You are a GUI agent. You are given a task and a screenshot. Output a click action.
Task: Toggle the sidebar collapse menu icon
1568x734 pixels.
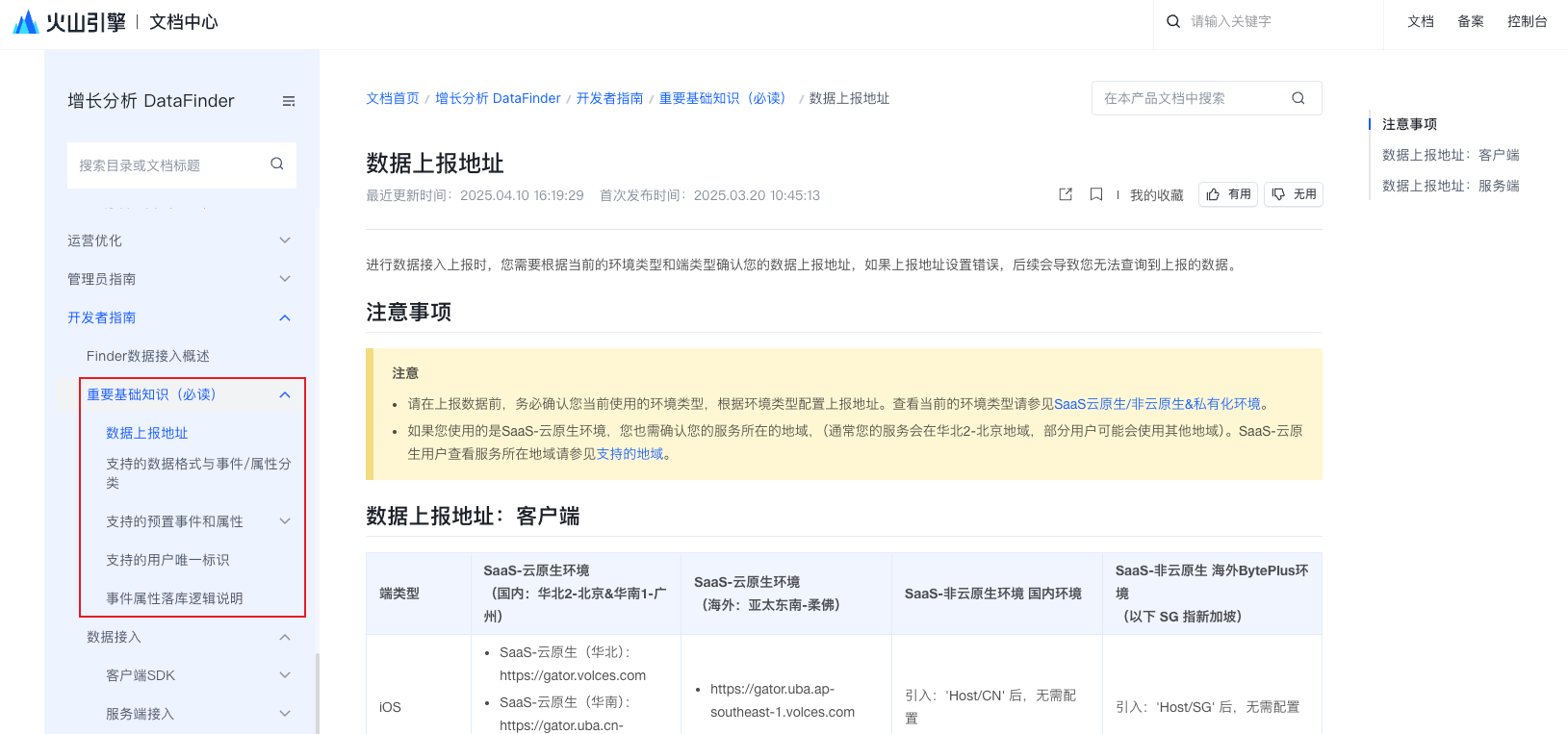(288, 101)
